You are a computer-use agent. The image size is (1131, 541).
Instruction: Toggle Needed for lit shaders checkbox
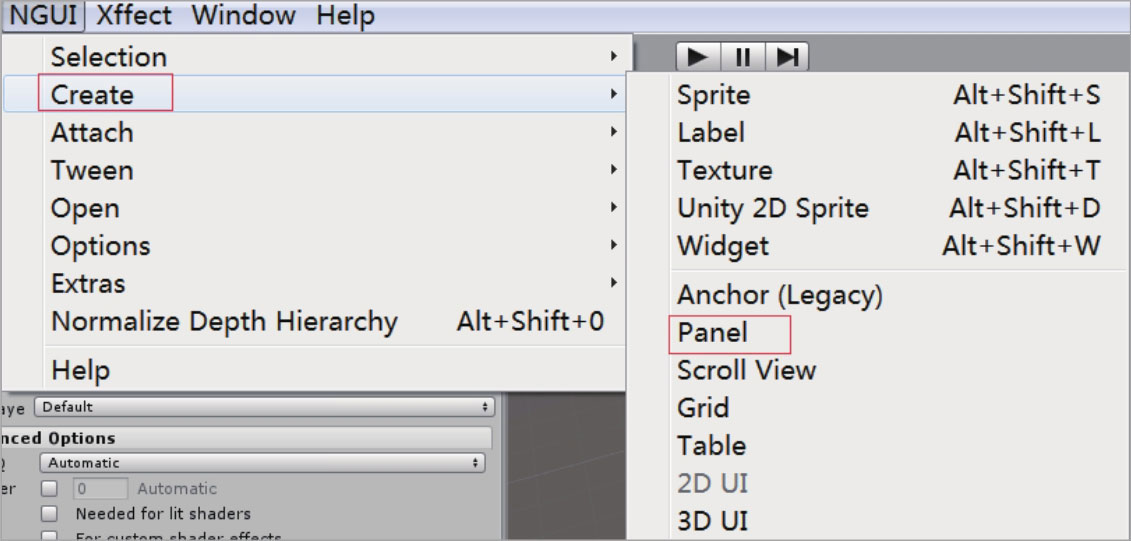coord(49,514)
